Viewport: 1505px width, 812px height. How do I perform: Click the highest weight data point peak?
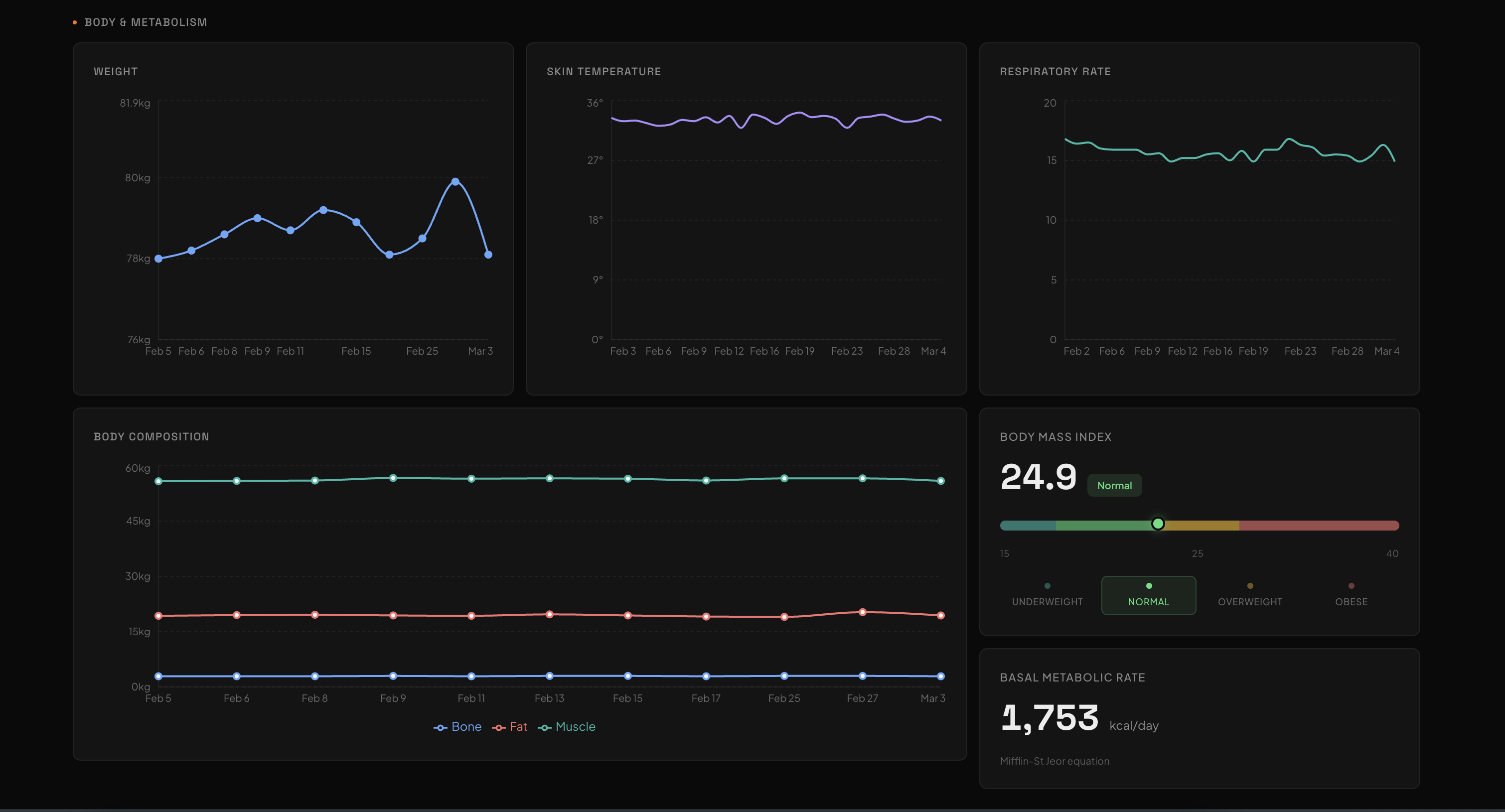(455, 182)
